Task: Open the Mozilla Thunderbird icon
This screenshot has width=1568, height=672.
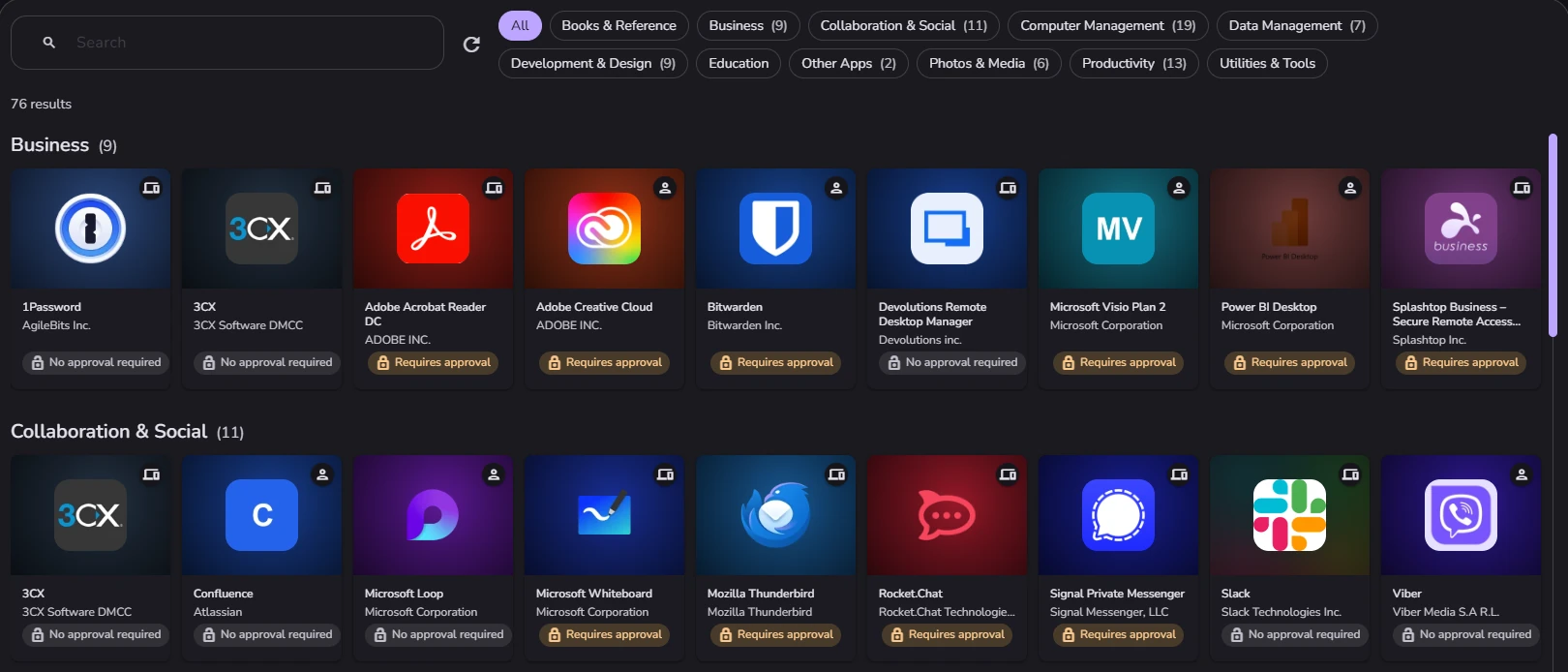Action: (x=775, y=515)
